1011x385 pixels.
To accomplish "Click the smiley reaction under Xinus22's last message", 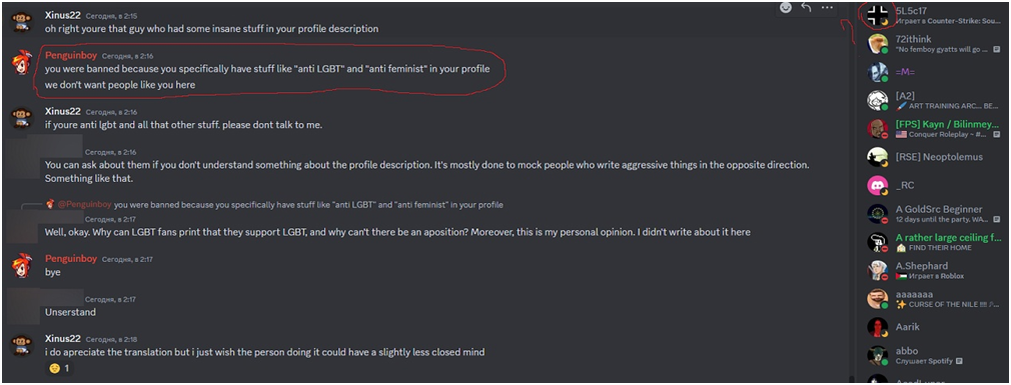I will click(x=59, y=369).
